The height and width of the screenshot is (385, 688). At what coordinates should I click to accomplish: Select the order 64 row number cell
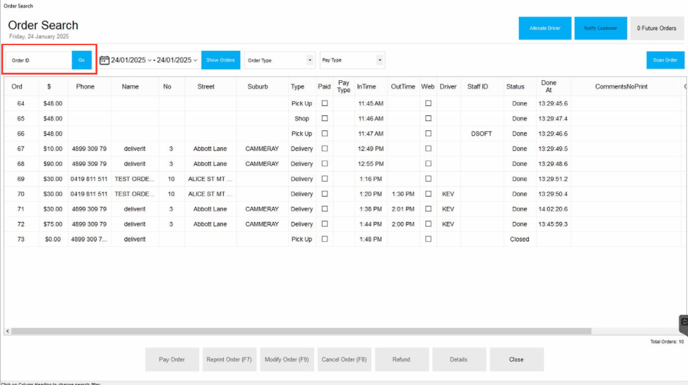[x=21, y=104]
